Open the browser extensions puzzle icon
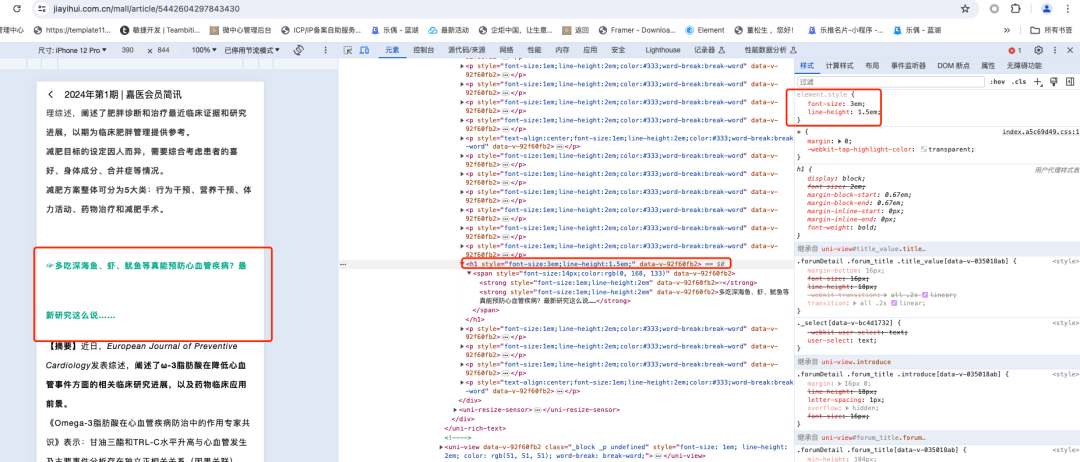Viewport: 1080px width, 462px height. point(1015,9)
